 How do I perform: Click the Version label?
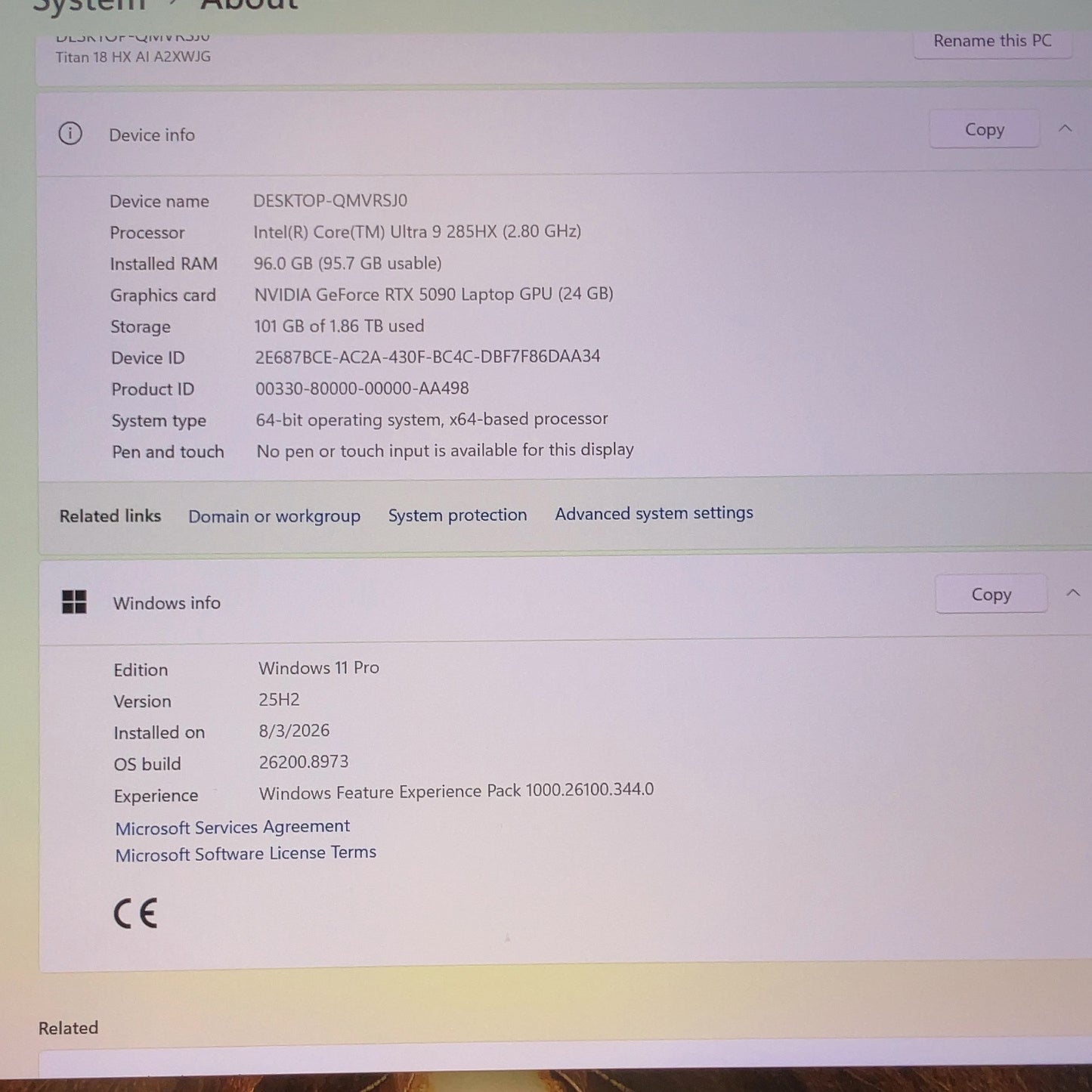142,701
